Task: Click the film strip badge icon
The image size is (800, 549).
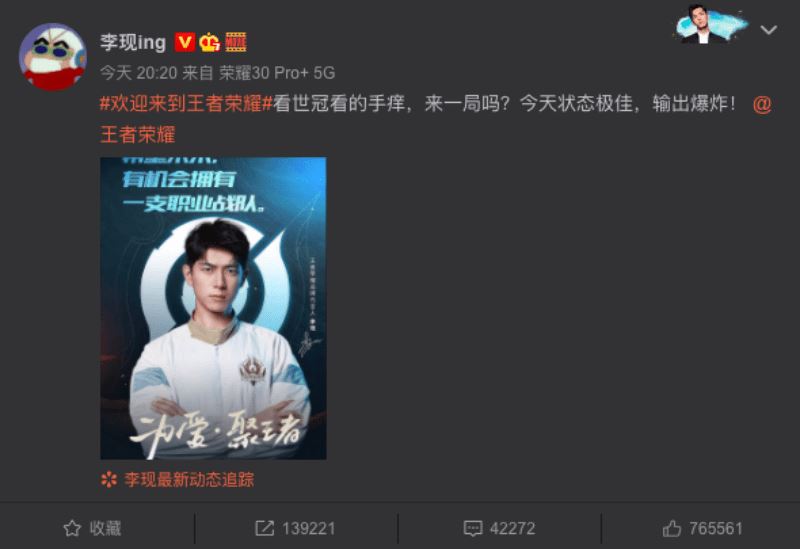Action: pos(236,42)
